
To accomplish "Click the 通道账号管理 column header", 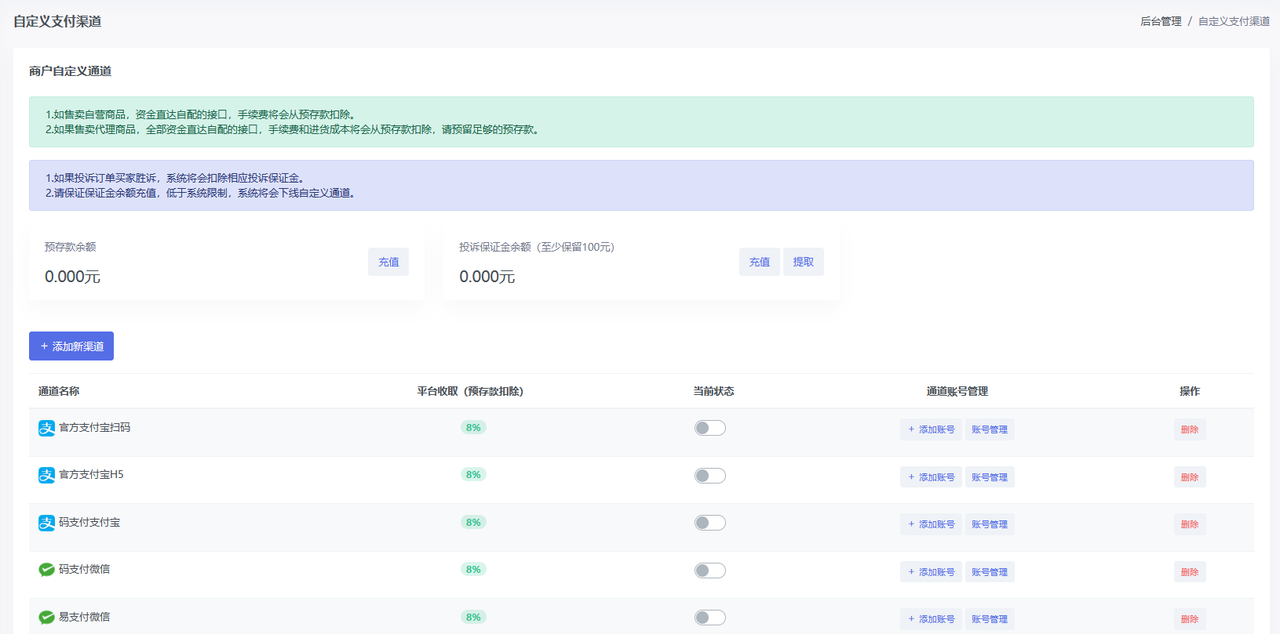I will (x=957, y=391).
